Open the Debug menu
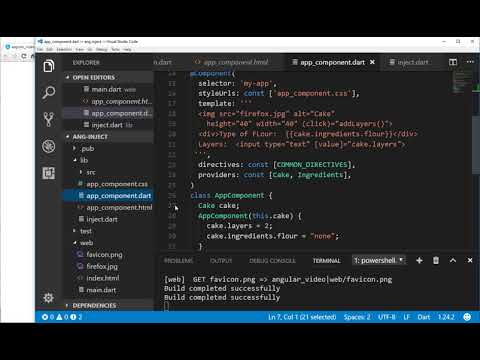The image size is (480, 360). point(102,49)
